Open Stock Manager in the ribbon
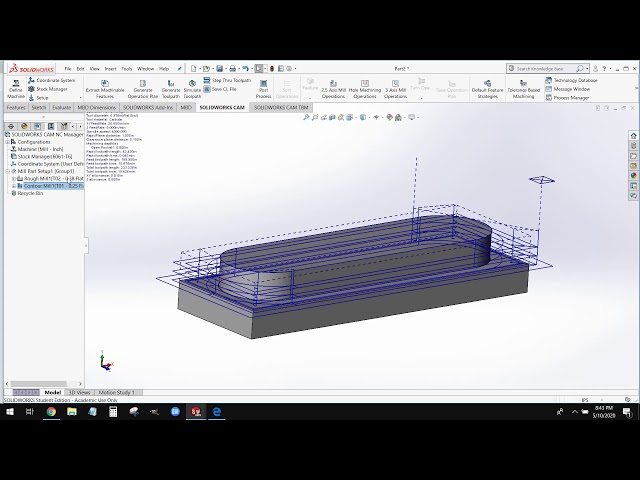 (x=48, y=89)
